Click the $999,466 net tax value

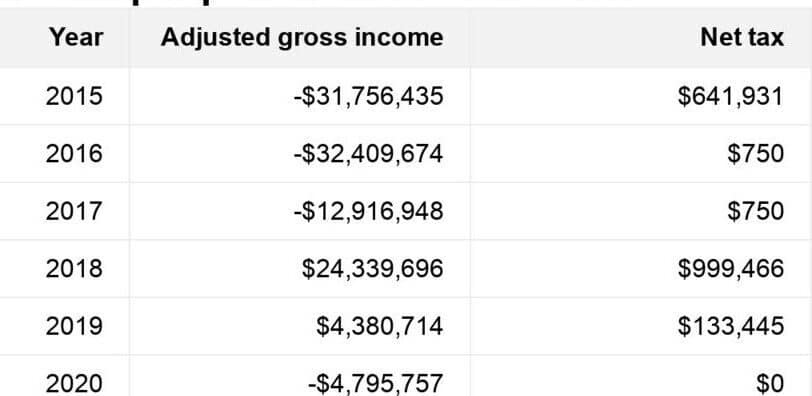click(x=731, y=269)
